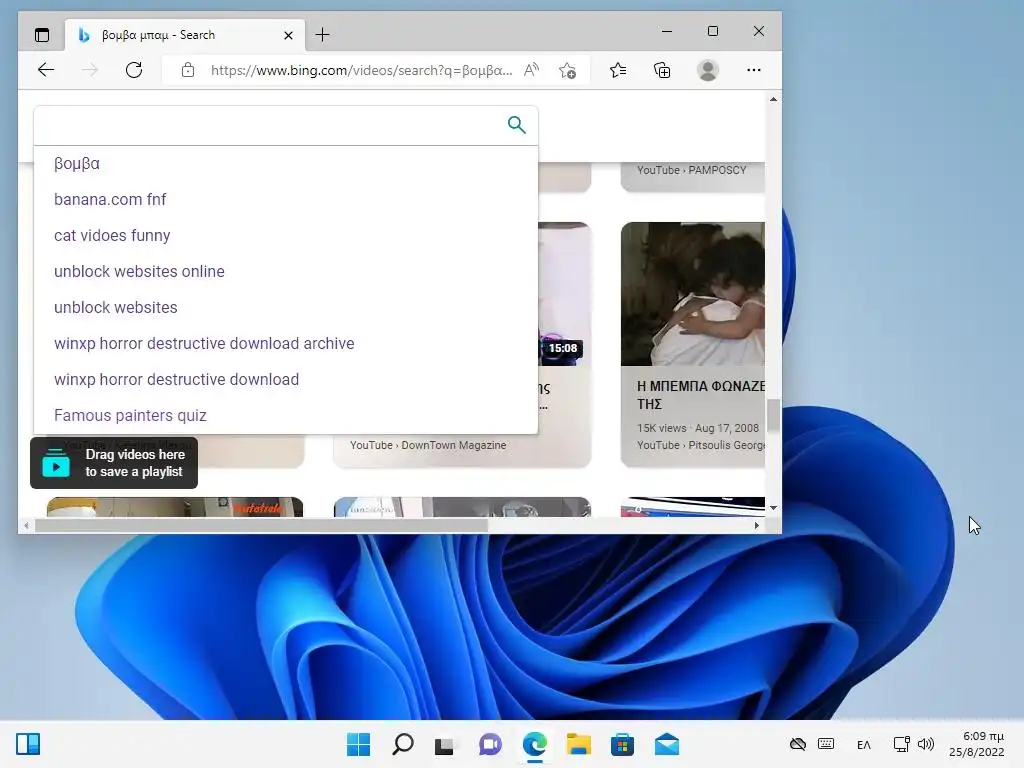
Task: Open the network status tray icon
Action: pyautogui.click(x=902, y=744)
